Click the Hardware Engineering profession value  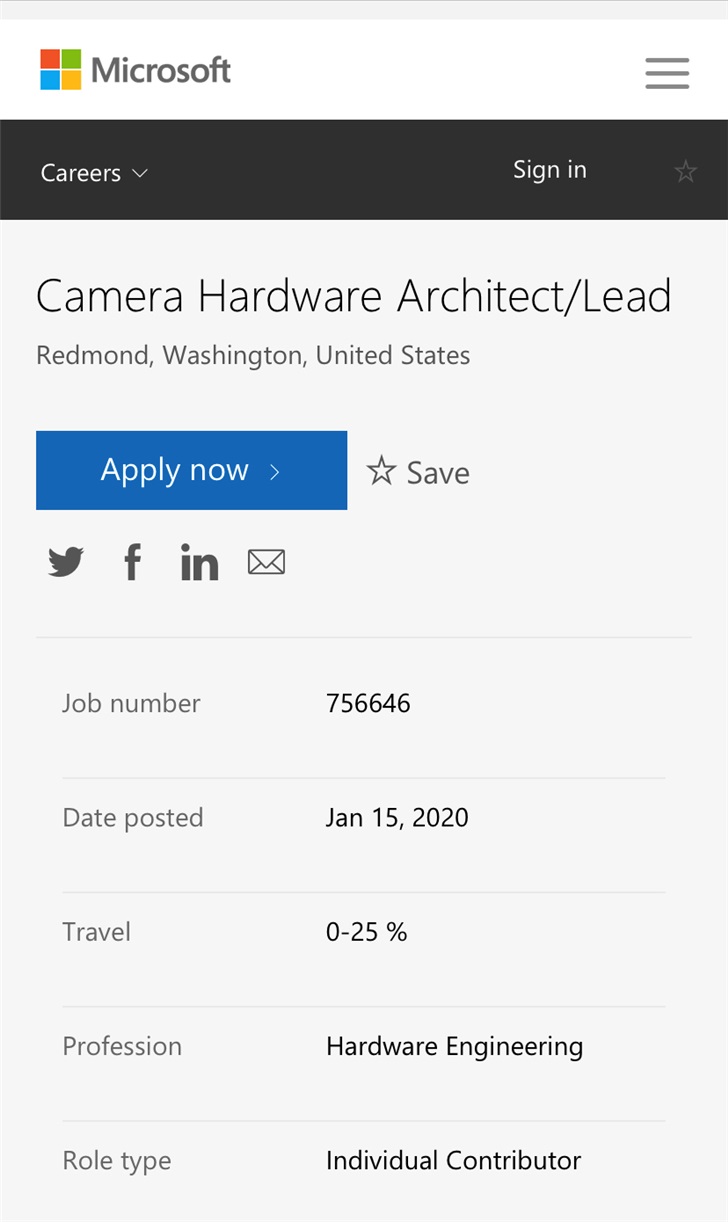pyautogui.click(x=454, y=1047)
